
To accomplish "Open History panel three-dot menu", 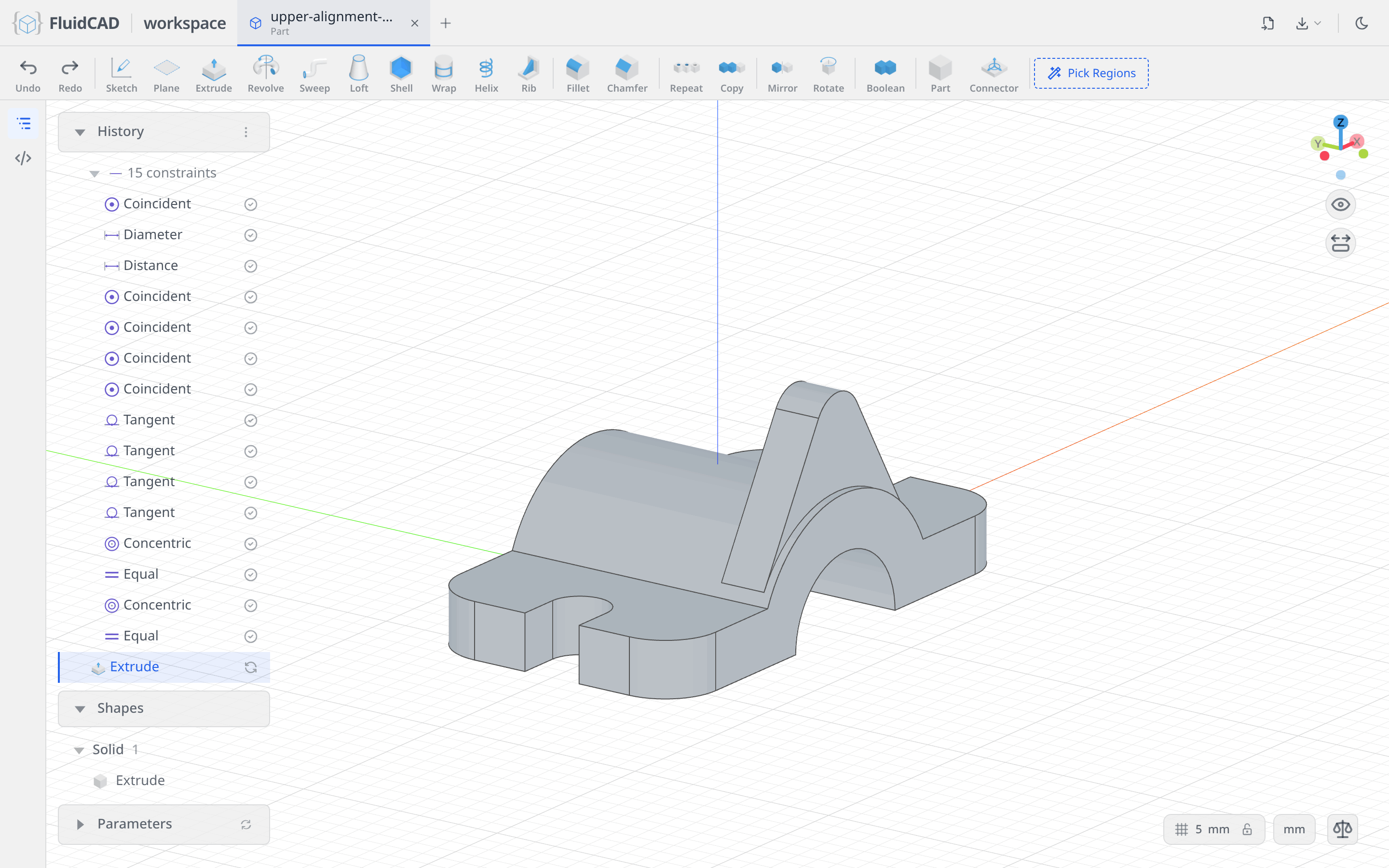I will coord(245,132).
